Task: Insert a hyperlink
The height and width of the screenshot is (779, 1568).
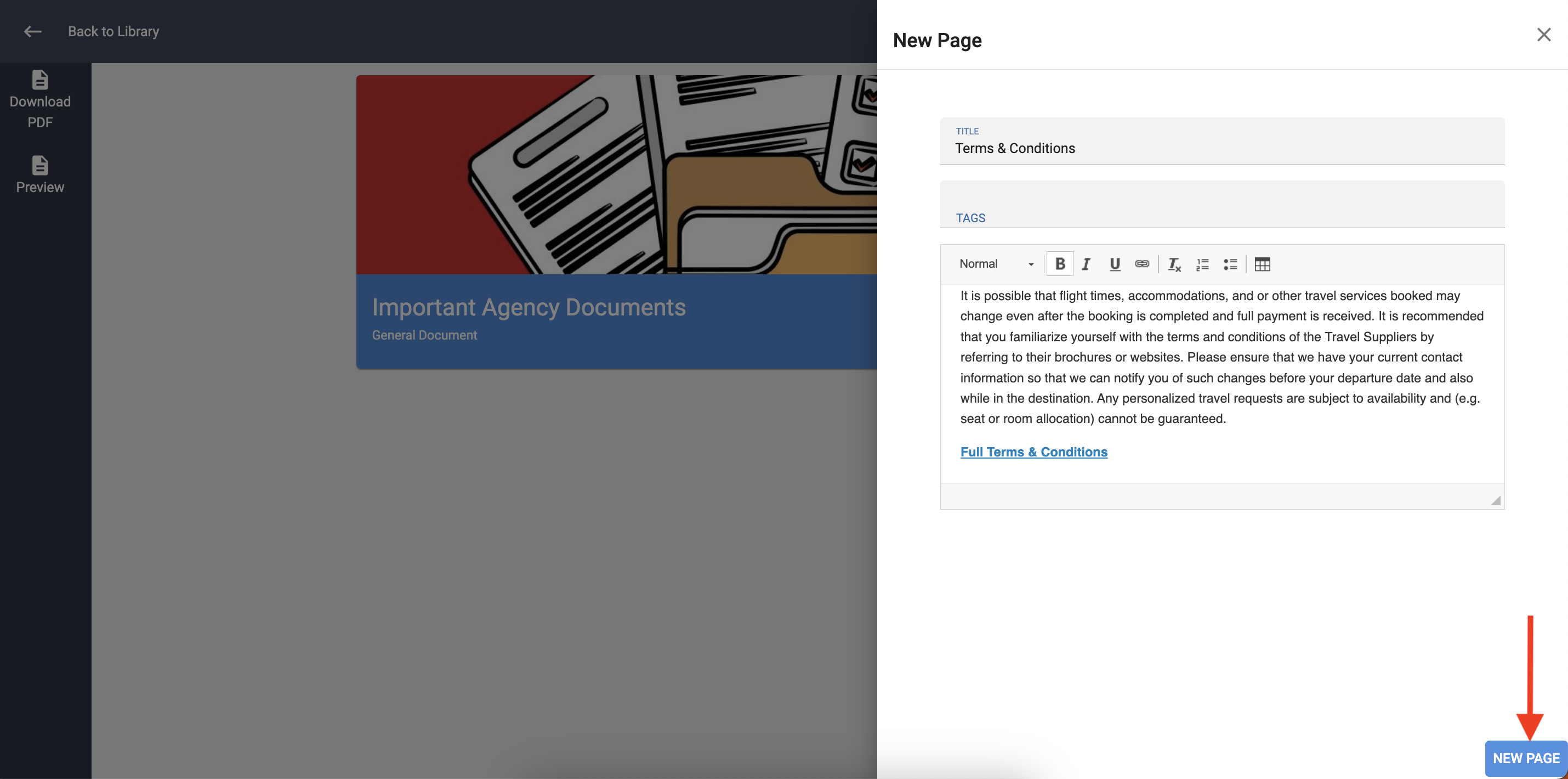Action: click(1142, 264)
